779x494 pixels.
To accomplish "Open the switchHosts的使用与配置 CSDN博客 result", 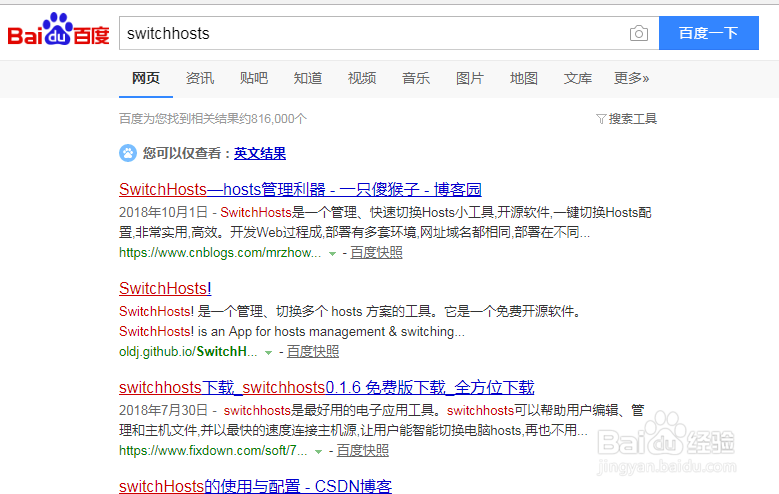I will pos(255,486).
